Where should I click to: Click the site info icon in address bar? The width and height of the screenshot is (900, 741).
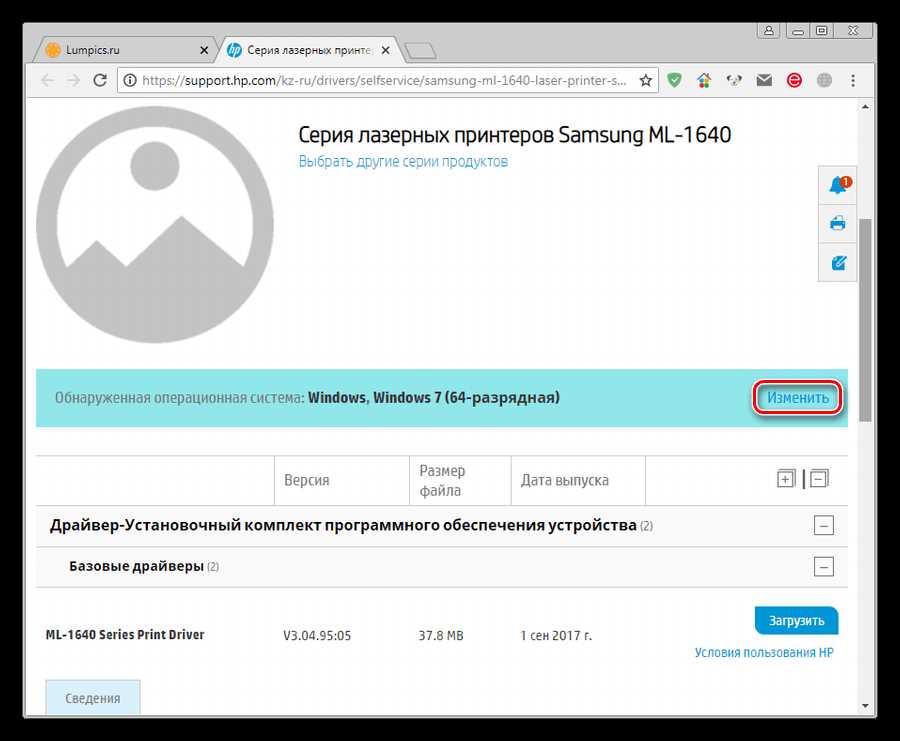(130, 80)
